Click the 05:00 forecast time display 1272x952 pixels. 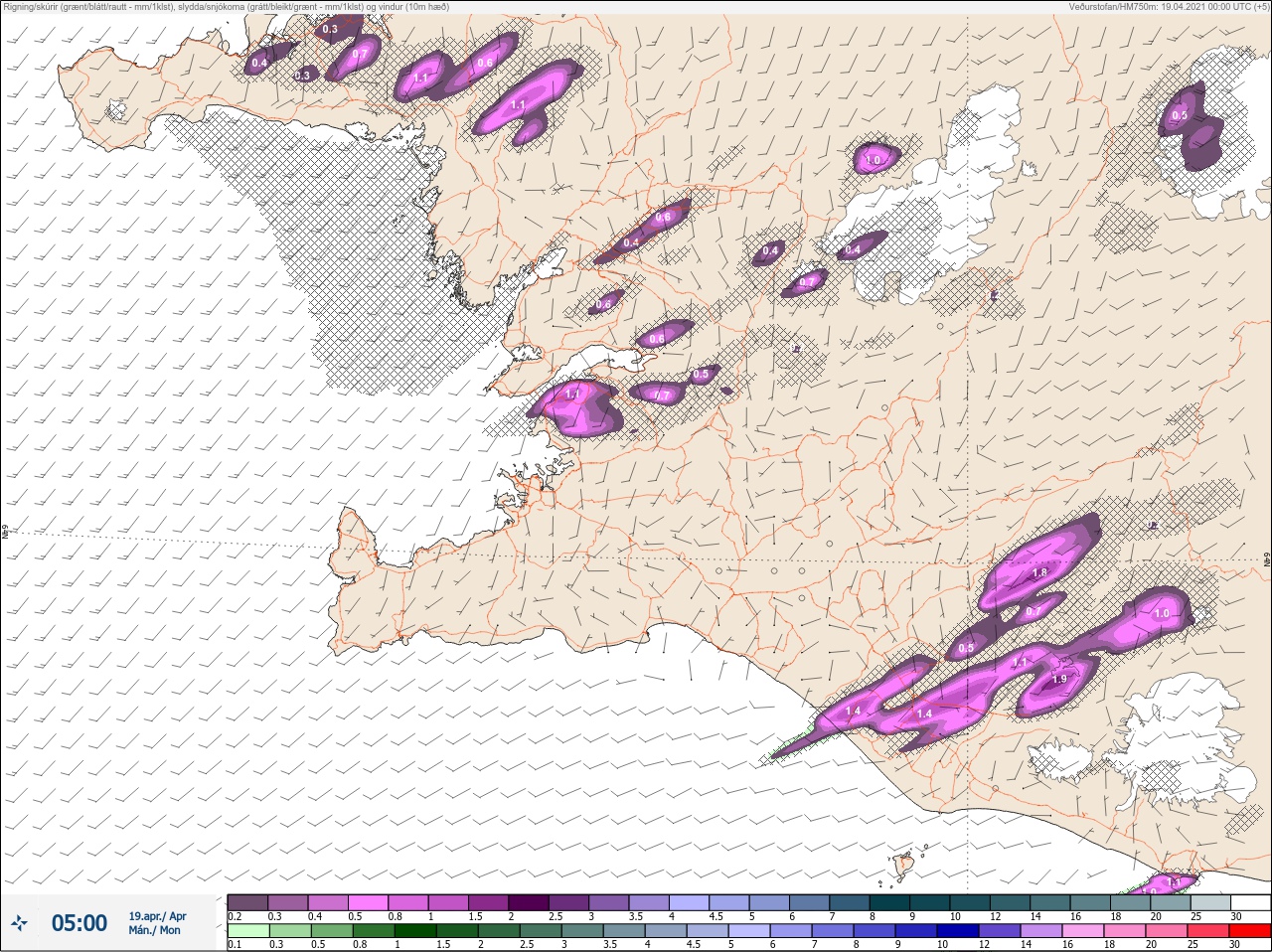(79, 923)
